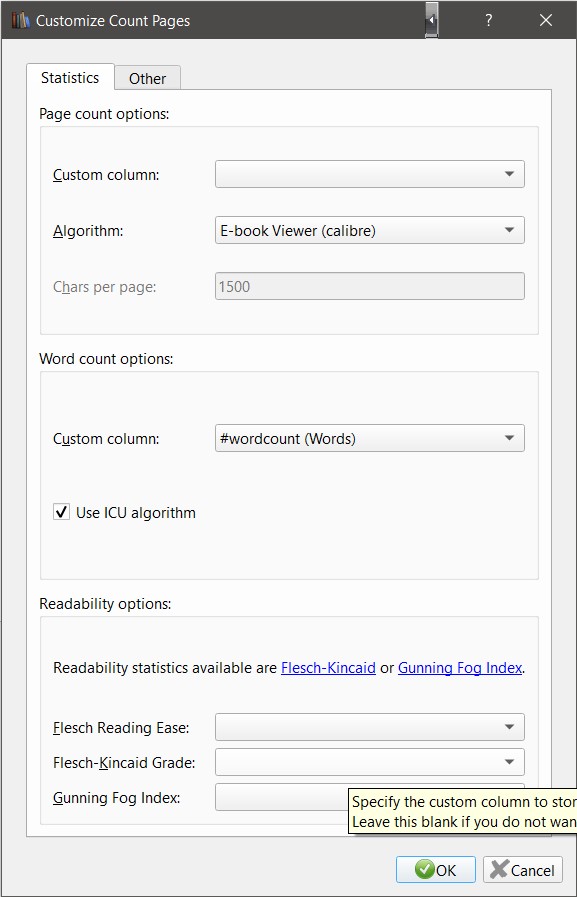Follow the Gunning Fog Index hyperlink
The width and height of the screenshot is (577, 897).
click(460, 668)
